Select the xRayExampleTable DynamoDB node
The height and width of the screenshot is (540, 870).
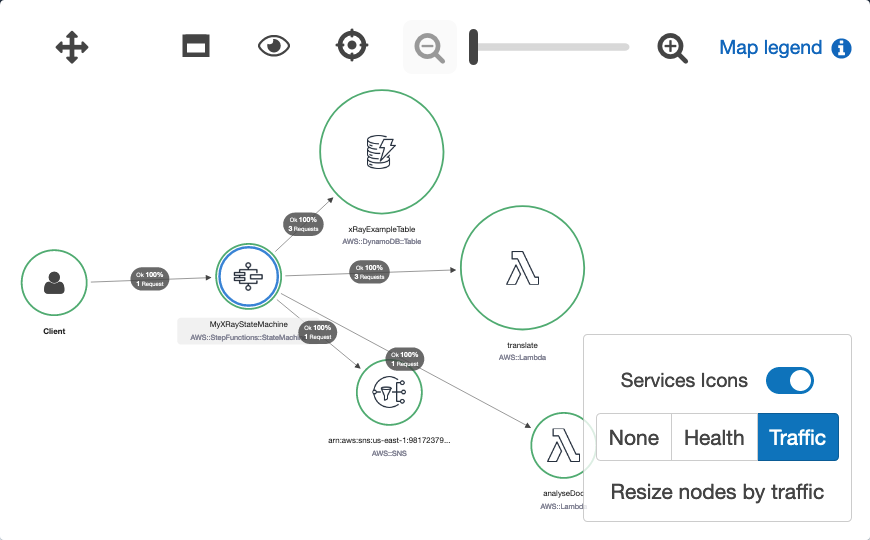click(x=382, y=152)
